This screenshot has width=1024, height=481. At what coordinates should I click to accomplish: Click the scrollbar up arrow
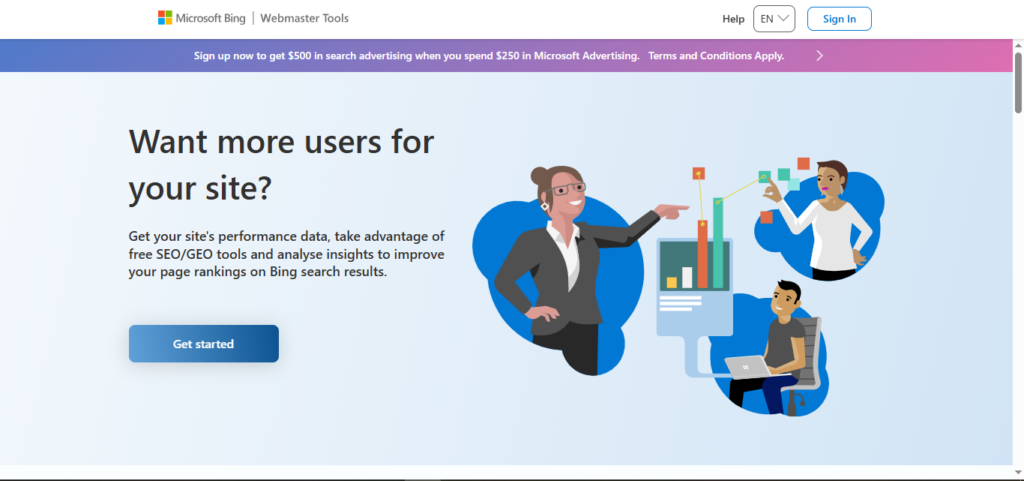click(x=1018, y=44)
